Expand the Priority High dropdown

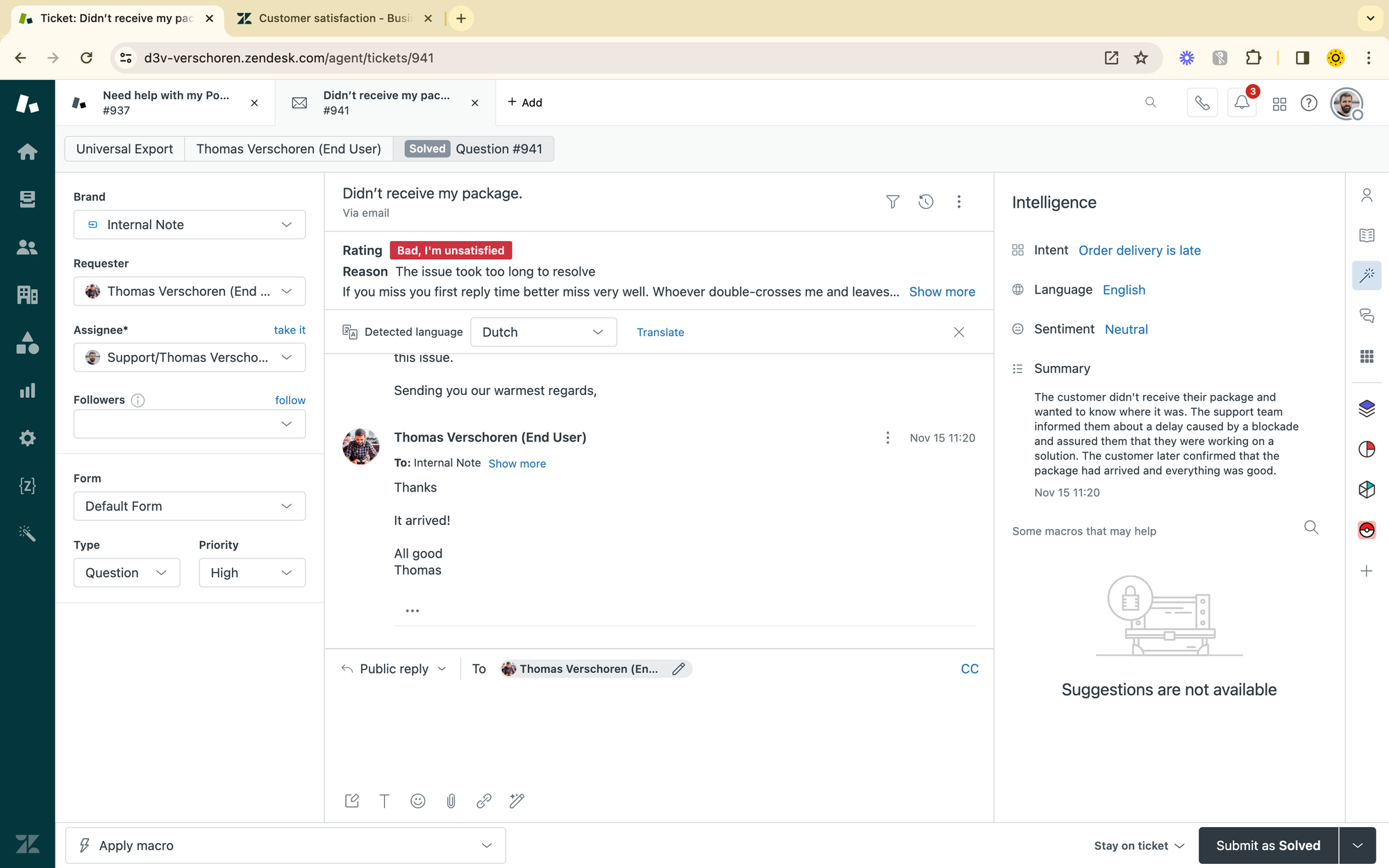251,573
